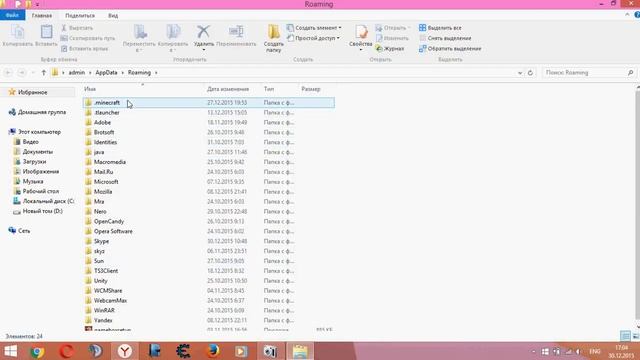Open the View (Вид) ribbon tab

[113, 16]
